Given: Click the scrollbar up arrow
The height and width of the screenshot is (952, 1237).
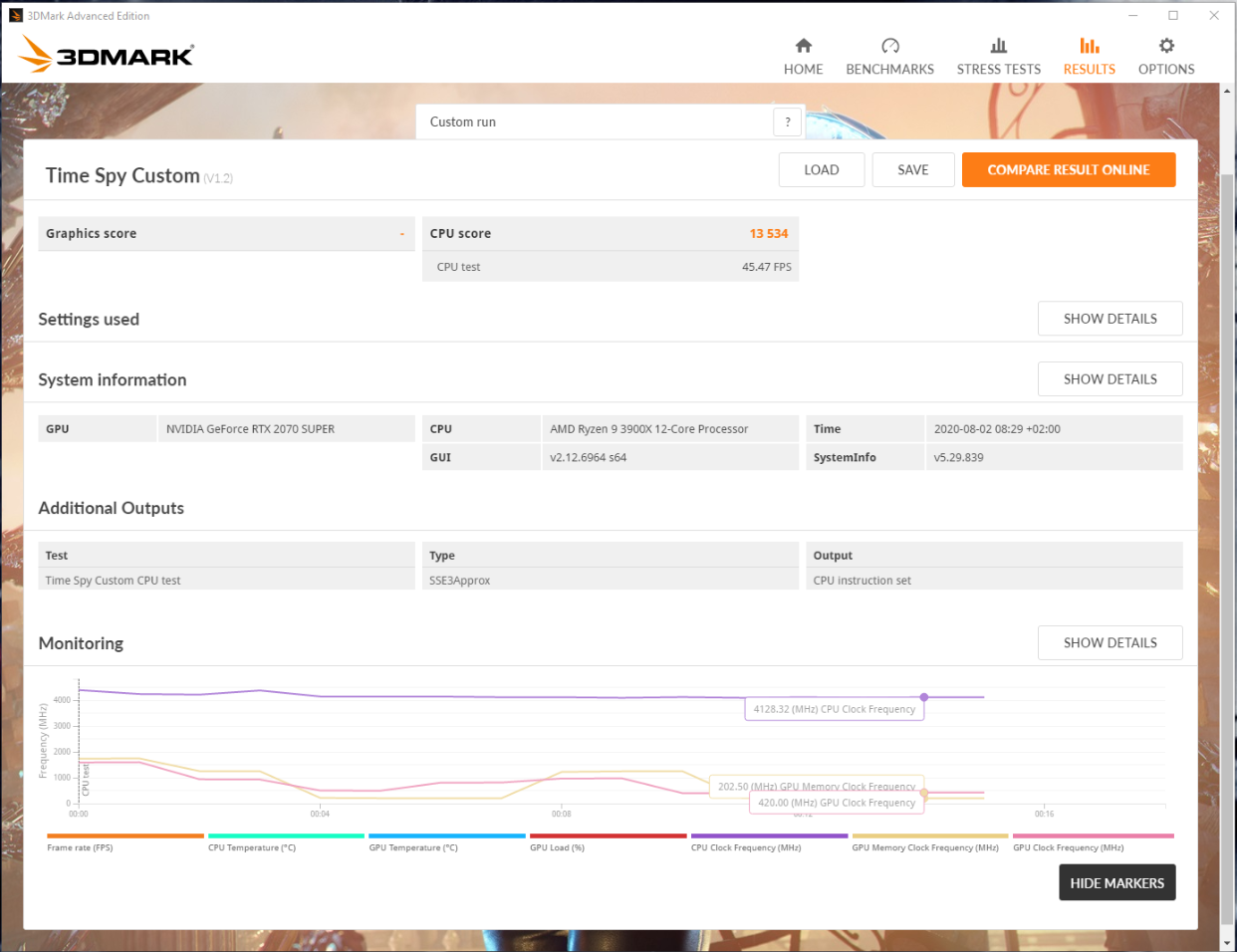Looking at the screenshot, I should 1227,92.
